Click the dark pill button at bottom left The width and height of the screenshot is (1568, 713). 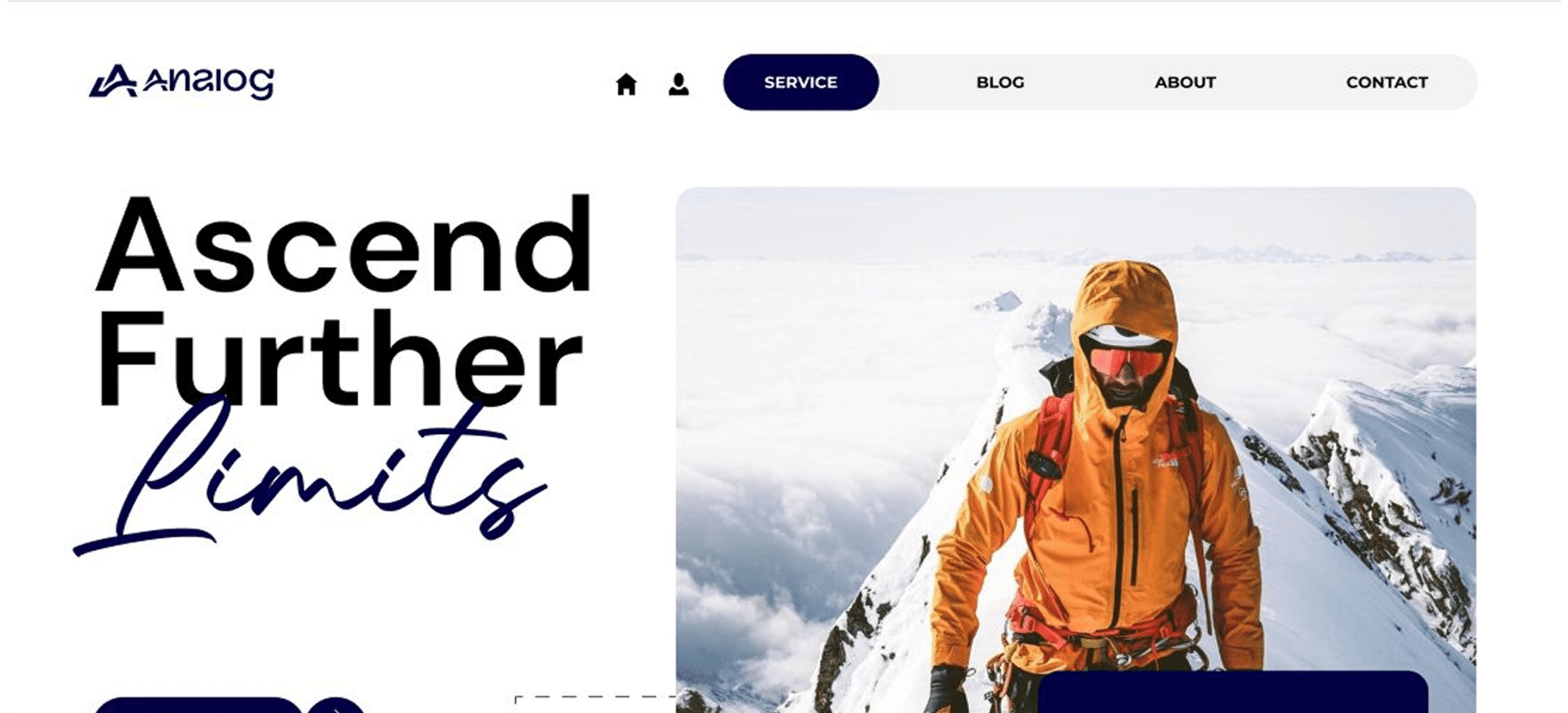pyautogui.click(x=199, y=706)
